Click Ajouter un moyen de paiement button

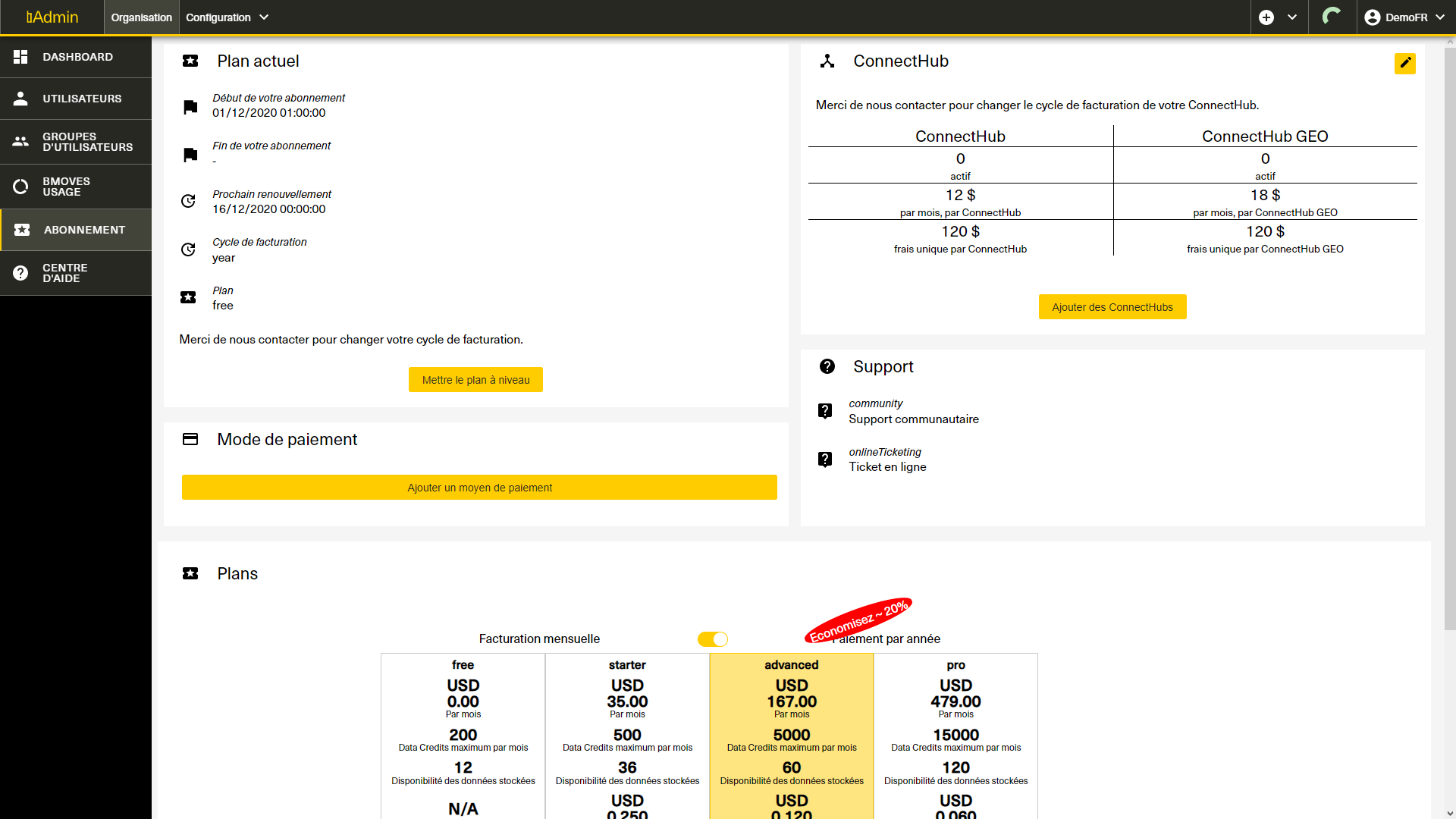(479, 488)
